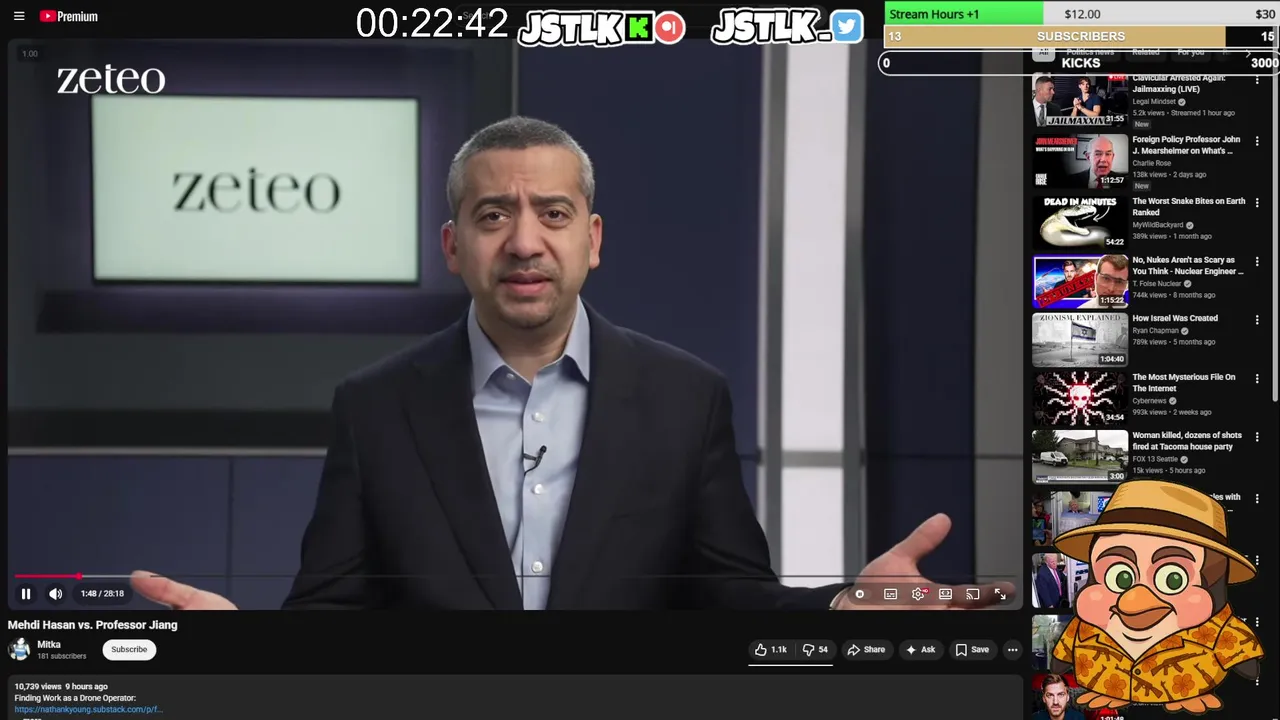
Task: Click the Cybernews channel name
Action: coord(1149,401)
